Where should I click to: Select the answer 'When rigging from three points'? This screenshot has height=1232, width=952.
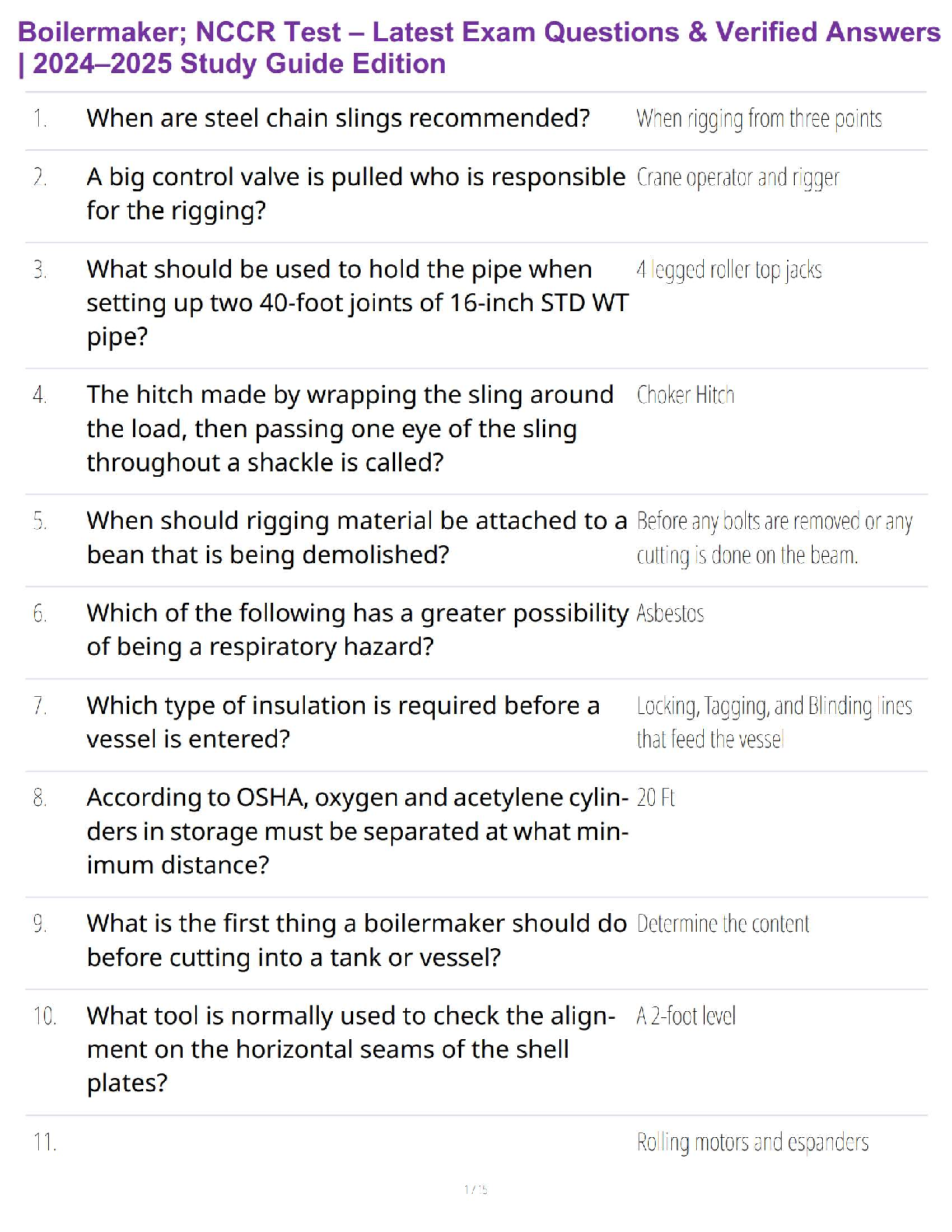[759, 119]
